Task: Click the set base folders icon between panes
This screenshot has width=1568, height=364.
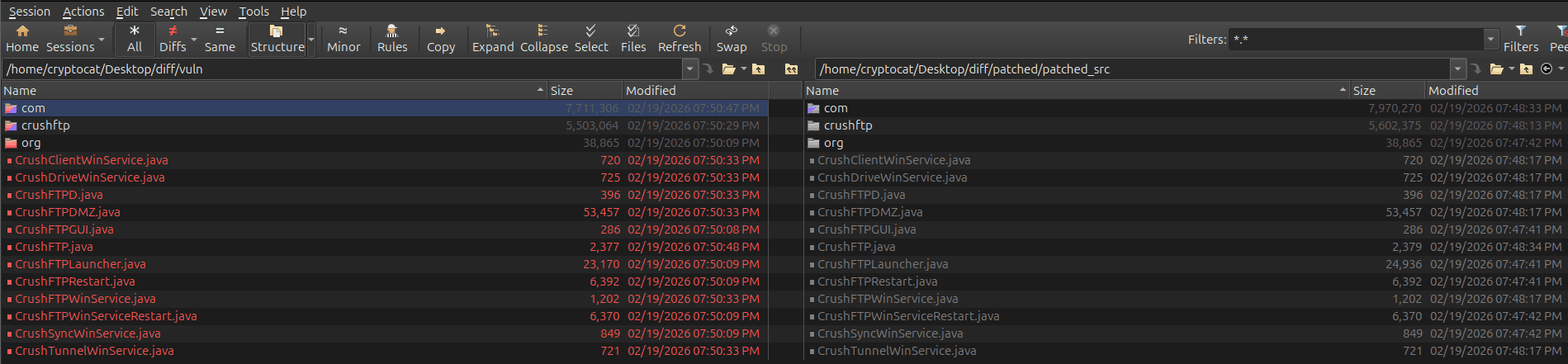Action: point(791,69)
